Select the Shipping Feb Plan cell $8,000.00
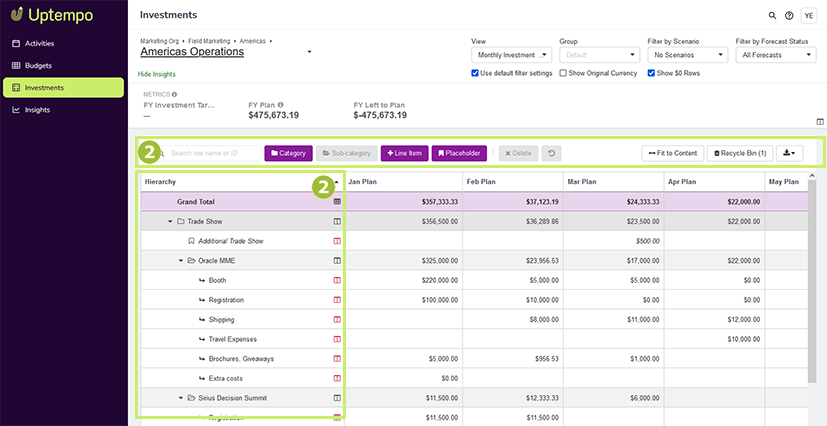This screenshot has height=426, width=827. 513,320
